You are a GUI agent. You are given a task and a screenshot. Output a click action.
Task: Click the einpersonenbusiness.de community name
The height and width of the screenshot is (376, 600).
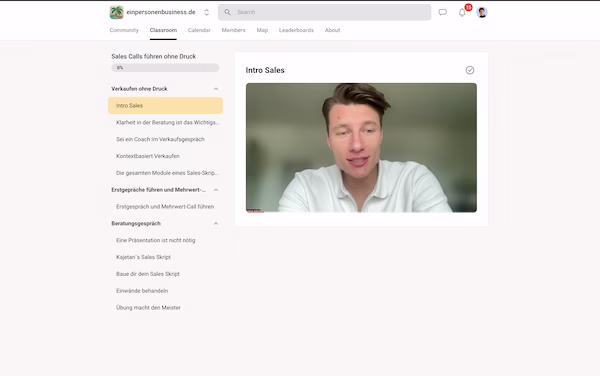coord(161,12)
